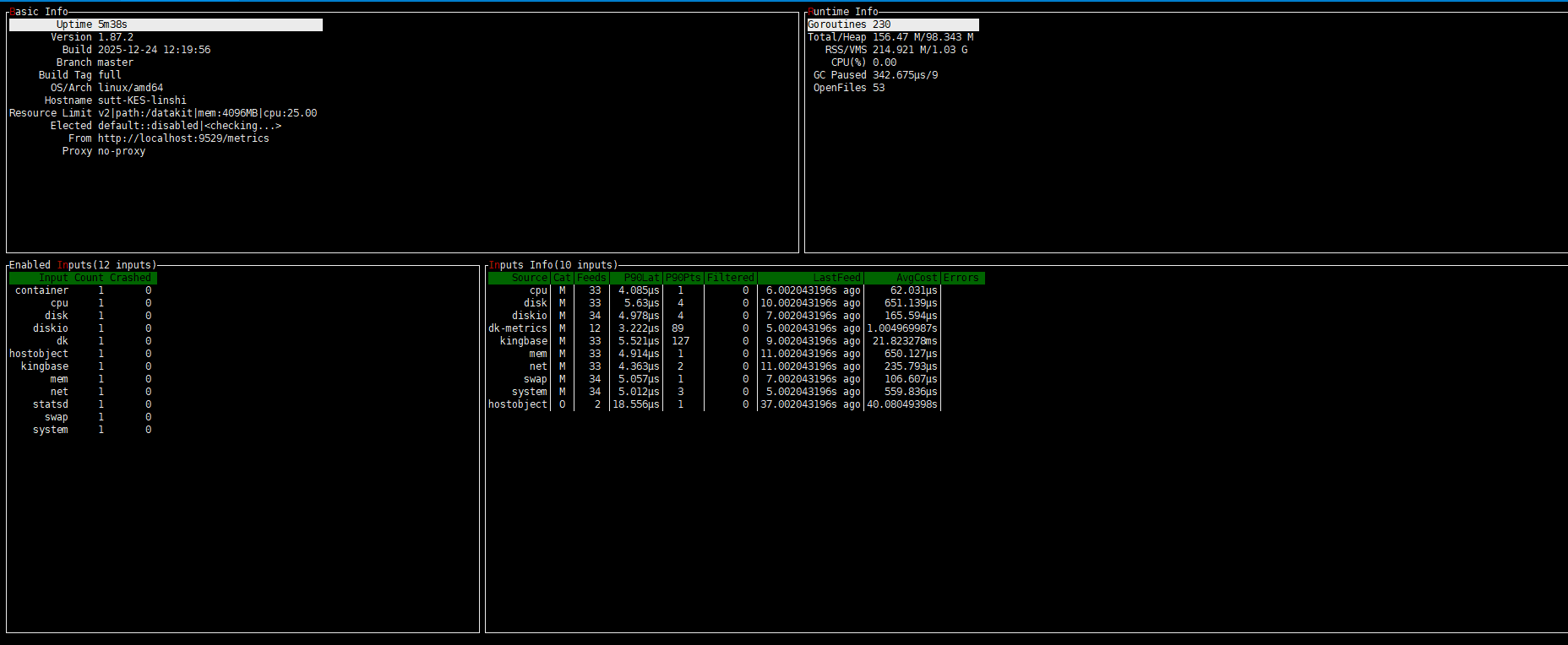Image resolution: width=1568 pixels, height=645 pixels.
Task: Open the localhost:9529/metrics URL
Action: coord(183,138)
